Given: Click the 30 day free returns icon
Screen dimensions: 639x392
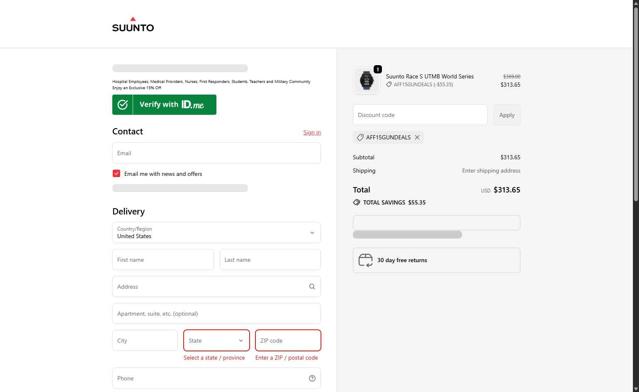Looking at the screenshot, I should [365, 260].
